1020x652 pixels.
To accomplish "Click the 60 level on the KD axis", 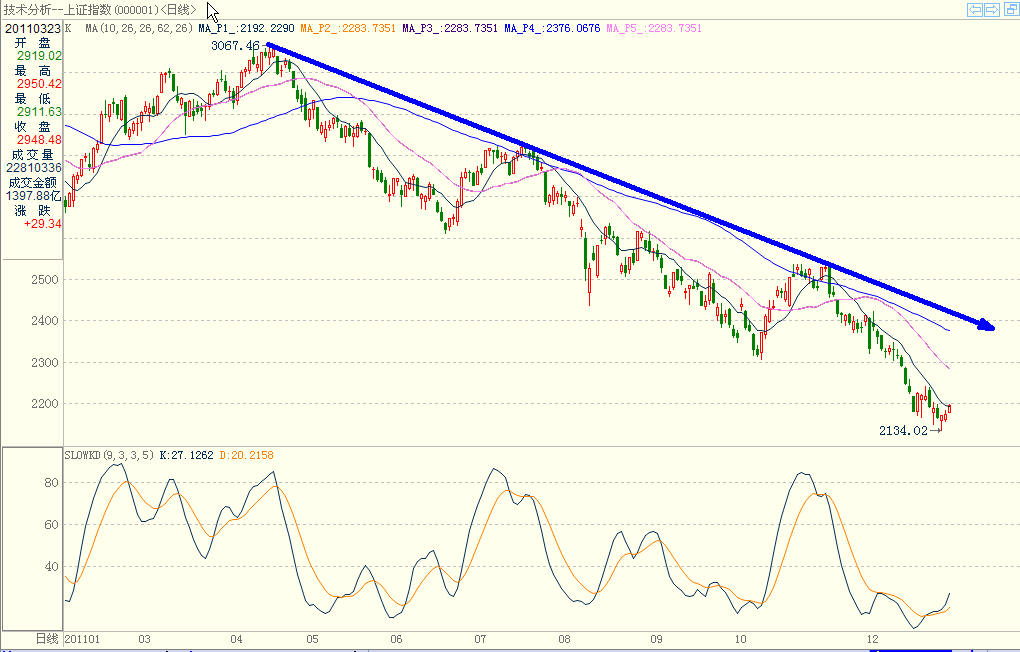I will click(51, 524).
